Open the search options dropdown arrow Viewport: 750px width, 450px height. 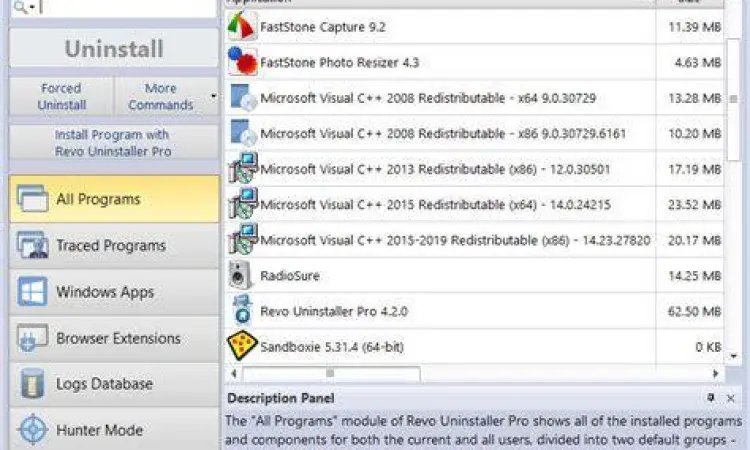click(32, 7)
